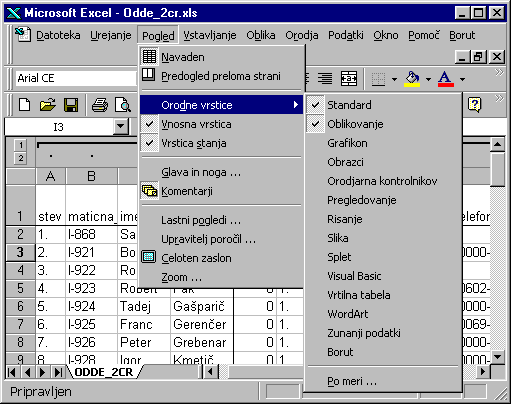
Task: Expand more formatting toolbar buttons chevron
Action: (498, 72)
